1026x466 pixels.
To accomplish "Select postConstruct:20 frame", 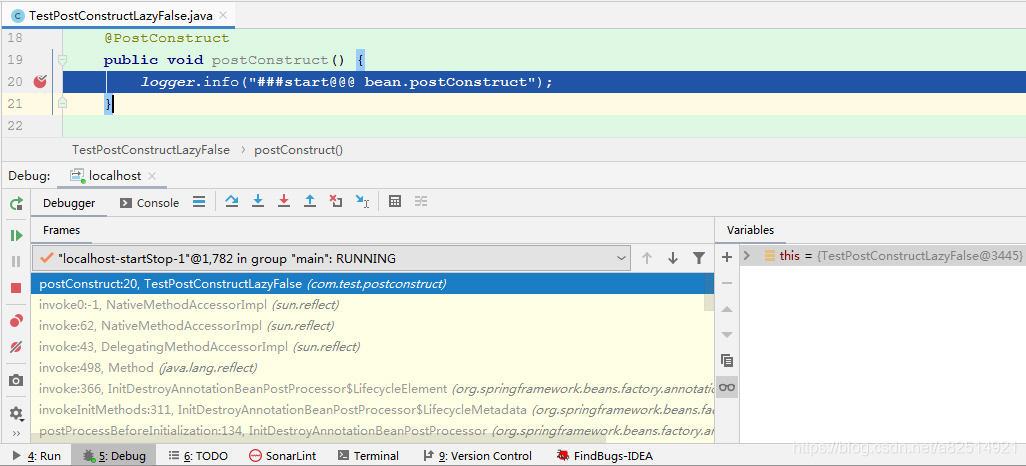I will [373, 284].
